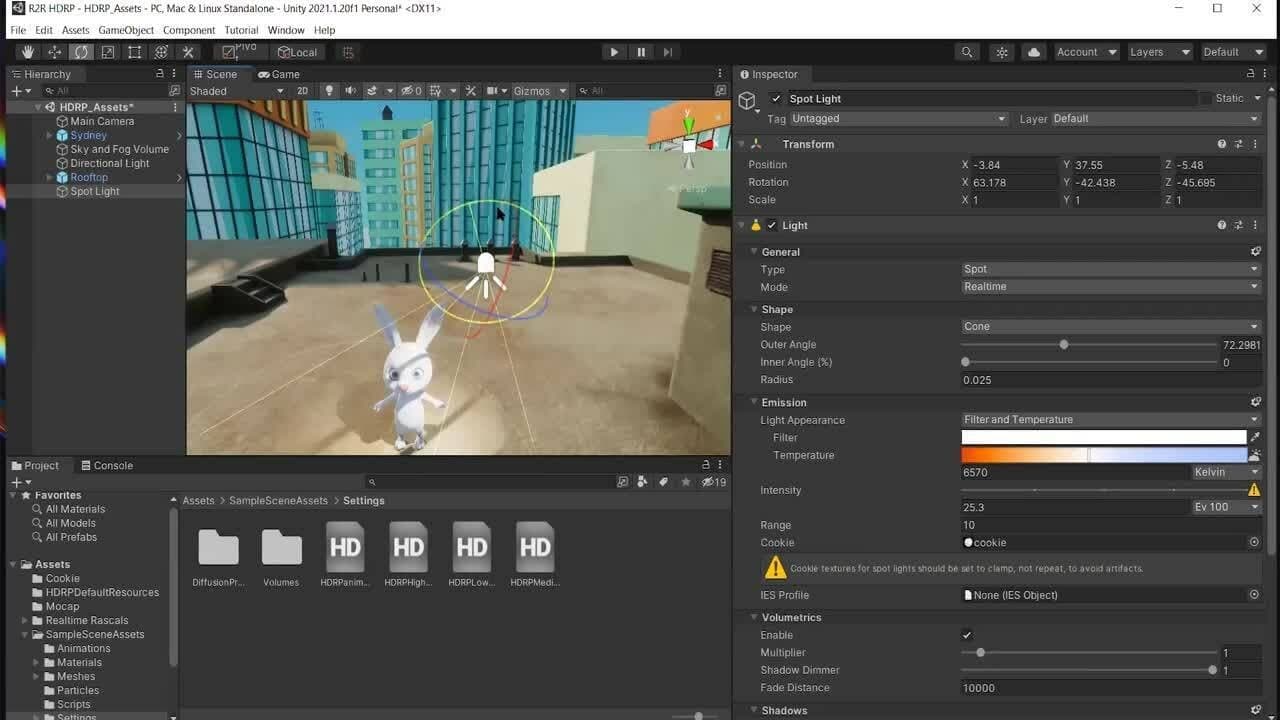
Task: Start Play mode
Action: tap(614, 52)
